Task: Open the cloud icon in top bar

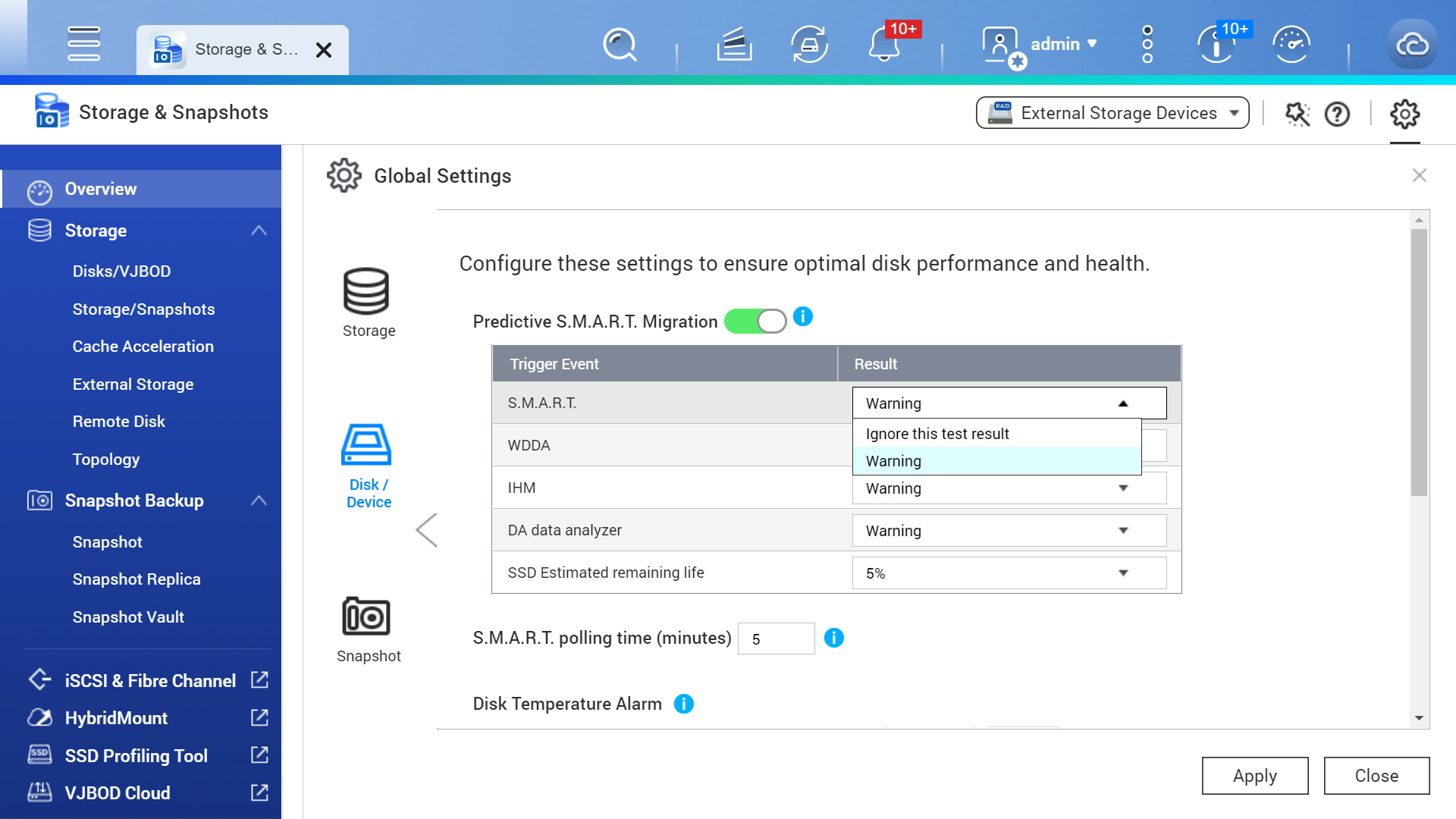Action: coord(1411,45)
